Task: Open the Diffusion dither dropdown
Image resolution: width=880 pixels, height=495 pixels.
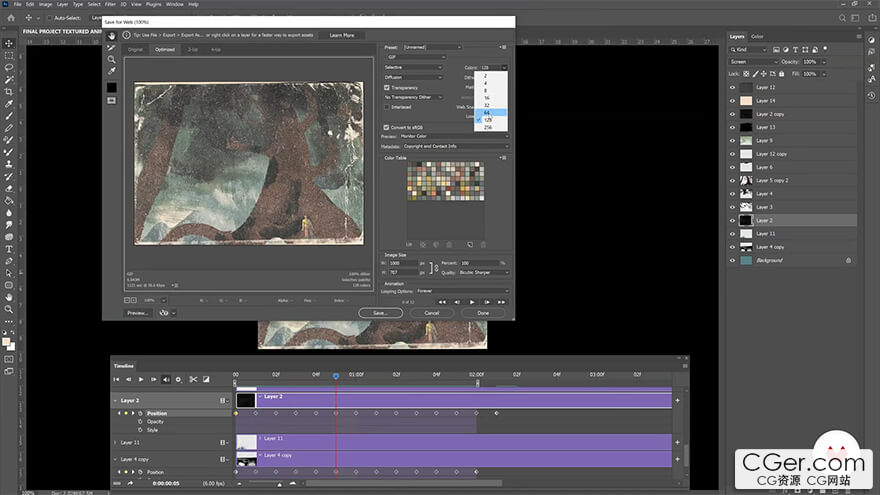Action: tap(413, 77)
